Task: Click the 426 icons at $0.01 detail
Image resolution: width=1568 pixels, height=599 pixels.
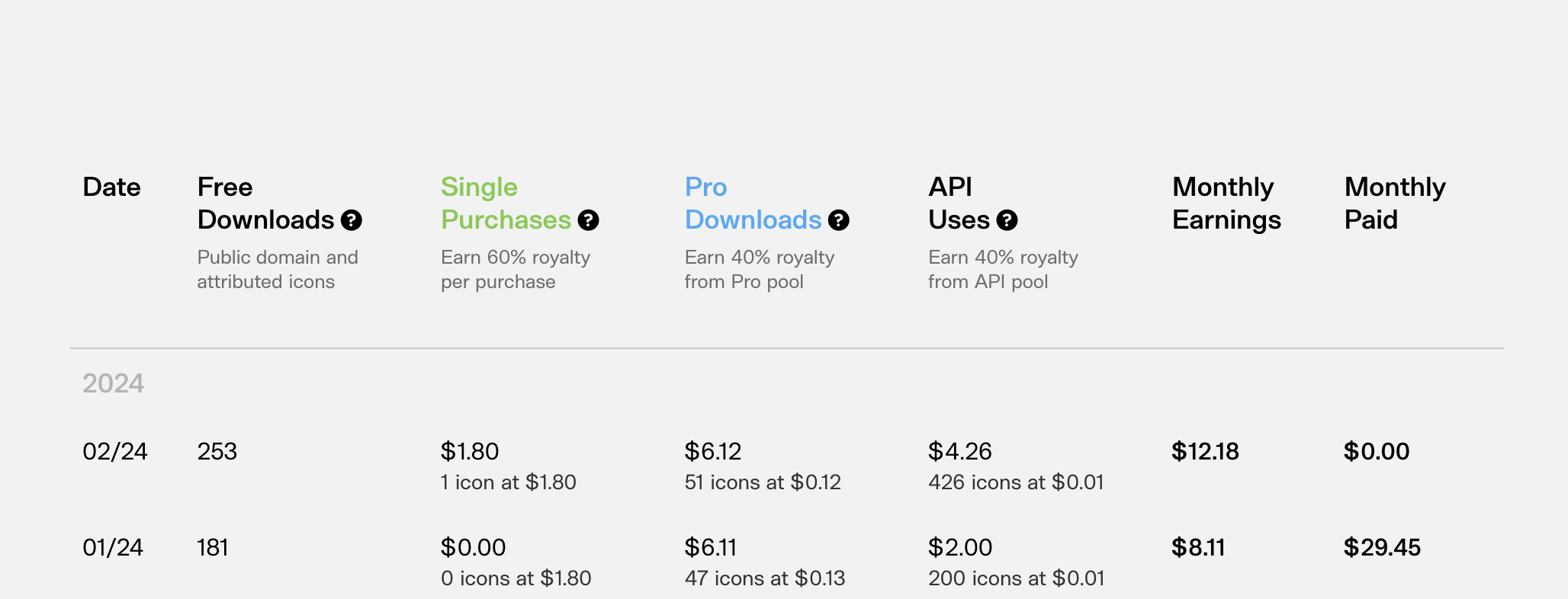Action: [1016, 482]
